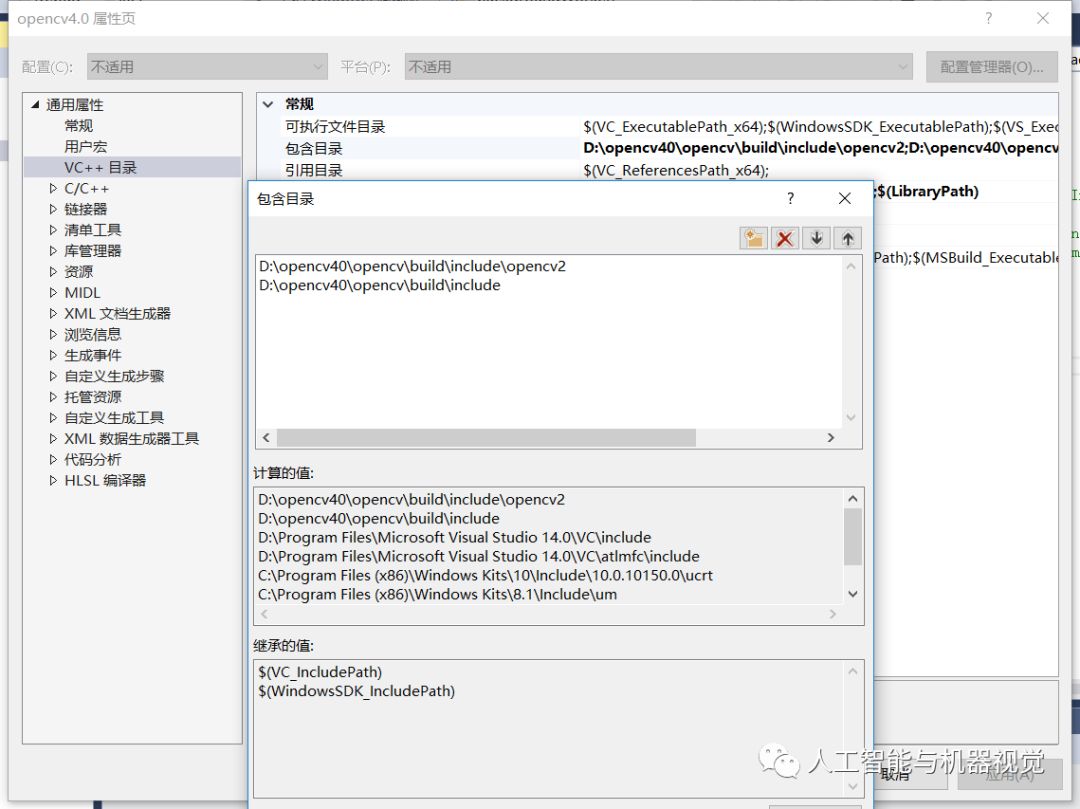1080x809 pixels.
Task: Click up arrow in 计算的值 scrollbar
Action: pyautogui.click(x=853, y=498)
